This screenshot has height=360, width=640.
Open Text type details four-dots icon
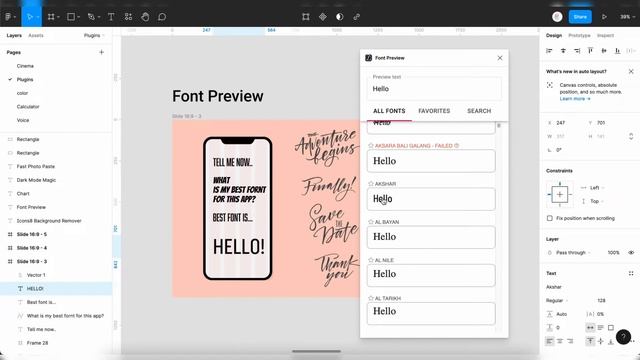tap(631, 273)
